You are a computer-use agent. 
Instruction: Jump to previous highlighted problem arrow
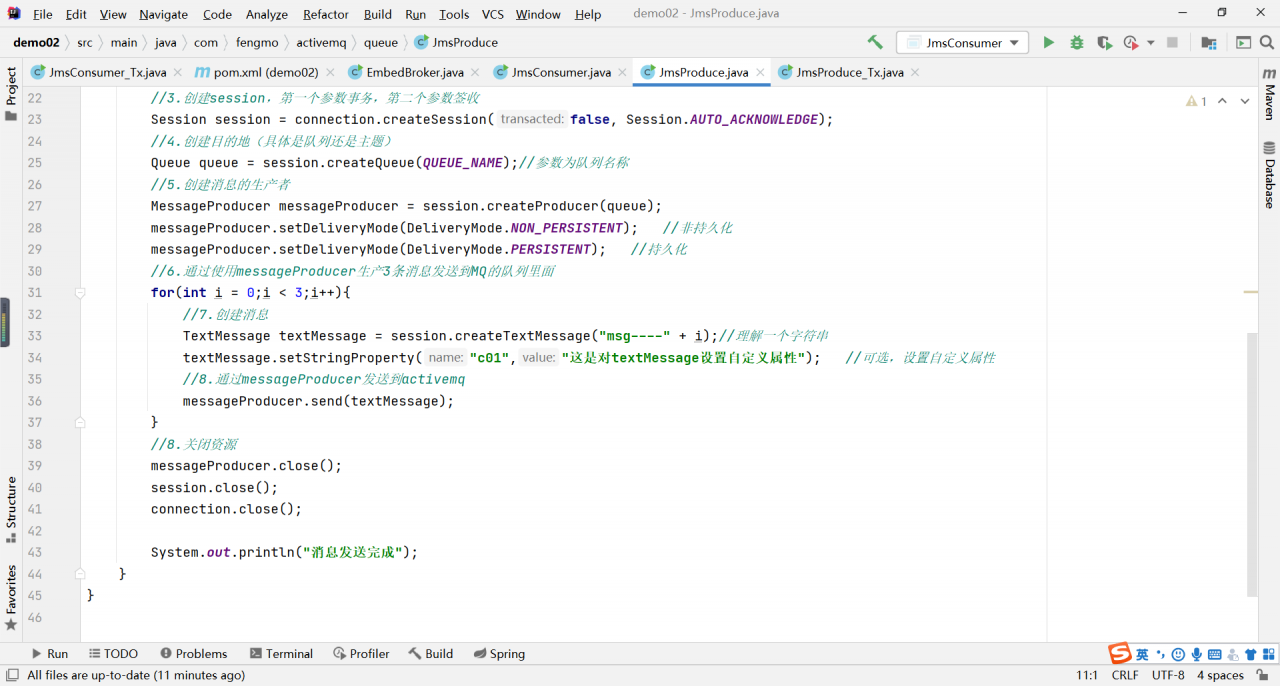(1222, 101)
